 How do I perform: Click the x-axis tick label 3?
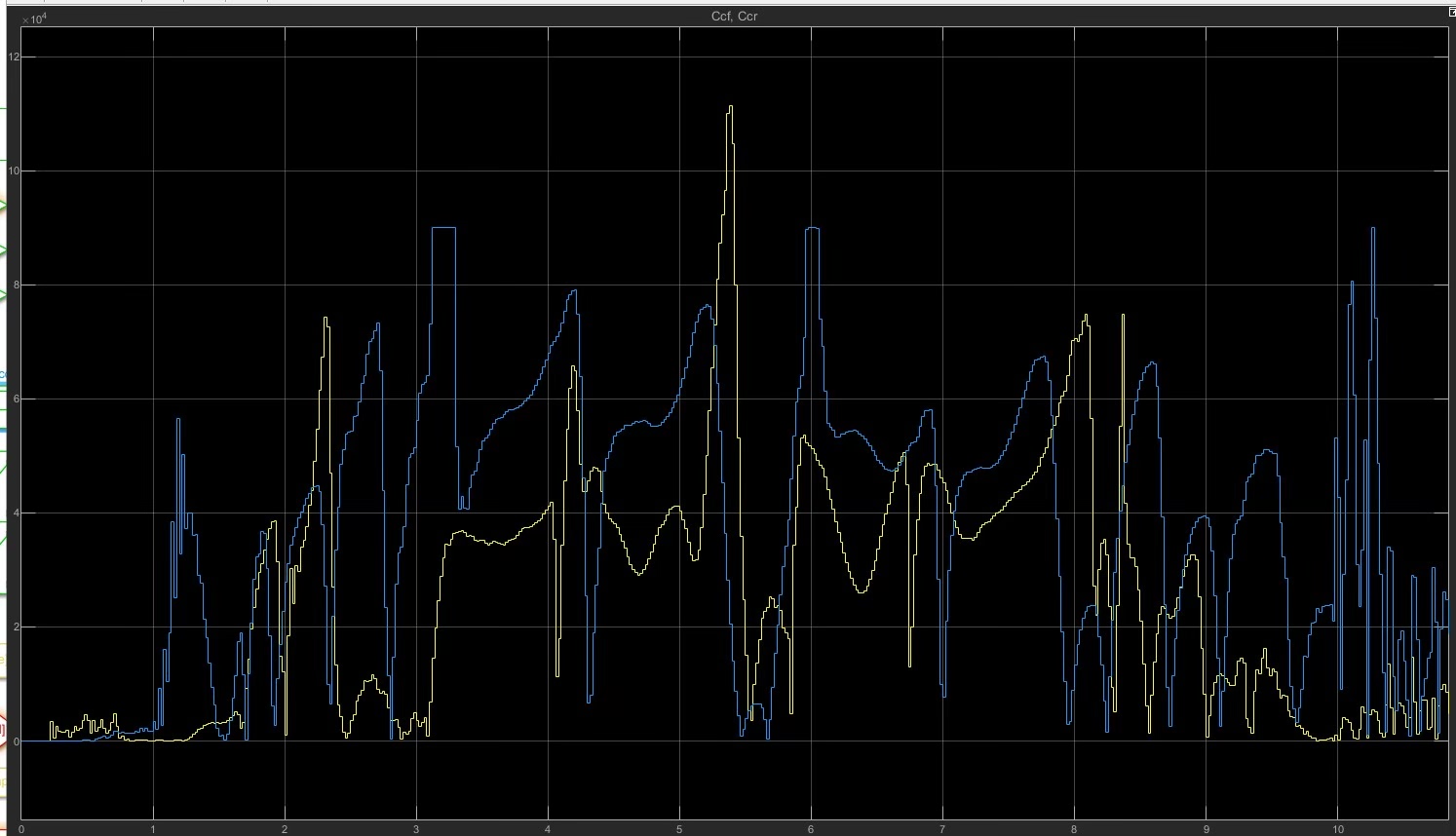click(416, 829)
